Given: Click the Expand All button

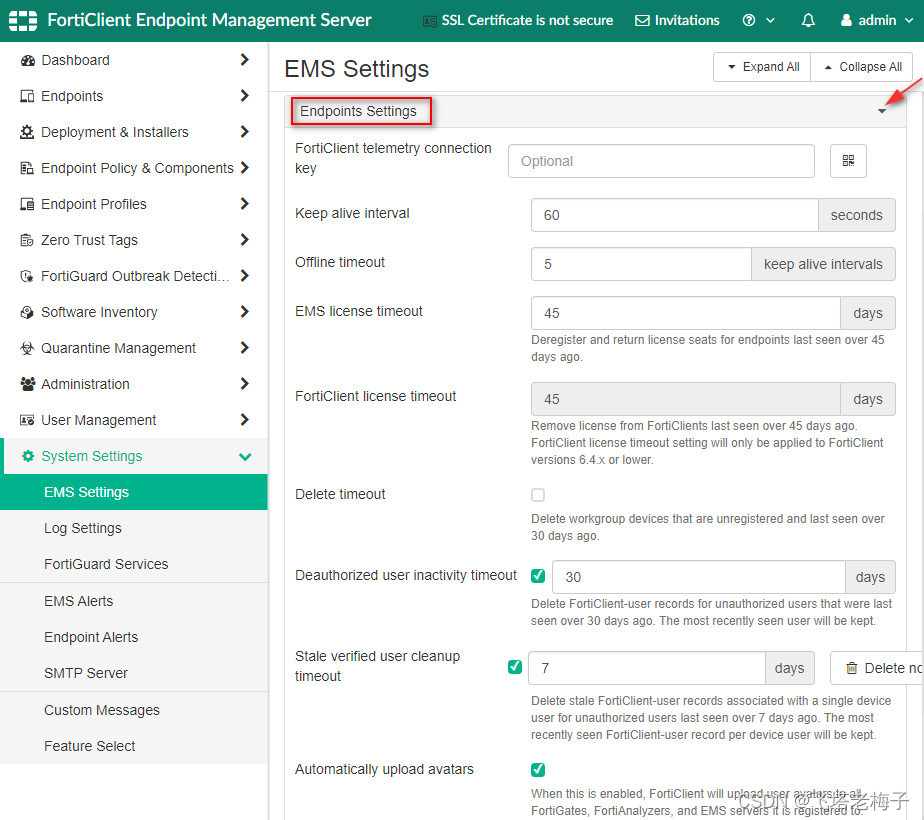Looking at the screenshot, I should pyautogui.click(x=762, y=67).
